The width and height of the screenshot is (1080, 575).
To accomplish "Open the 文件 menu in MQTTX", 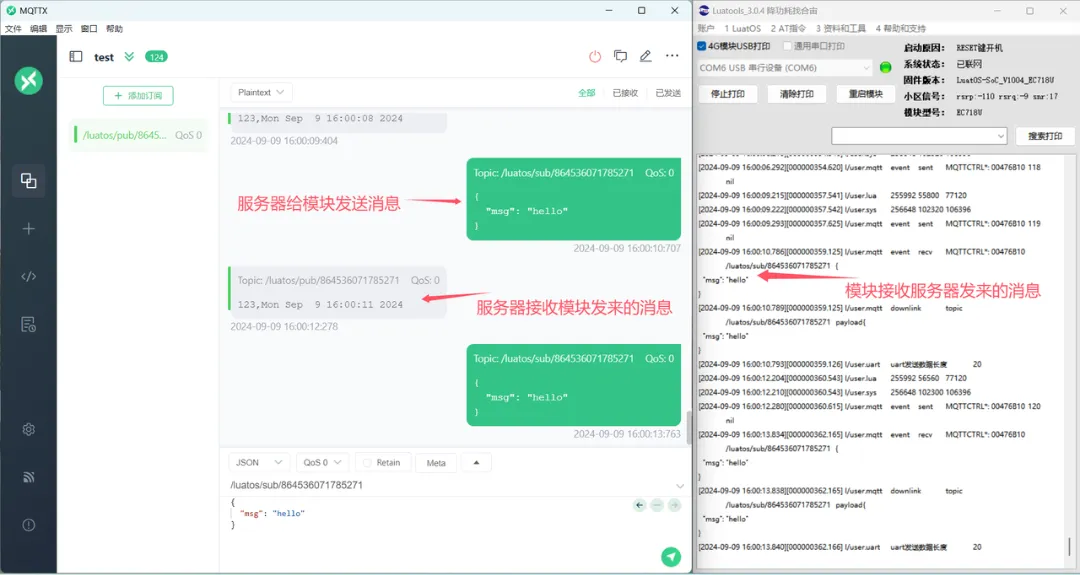I will 13,29.
